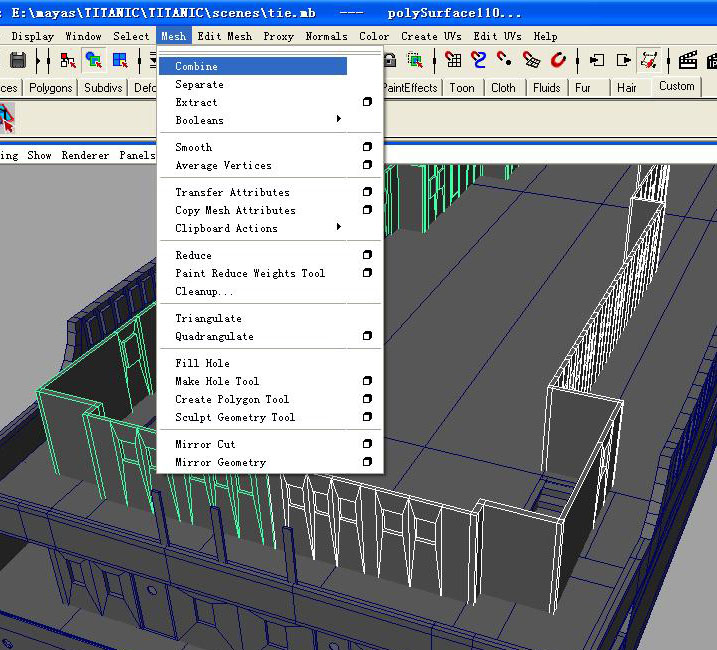717x650 pixels.
Task: Switch to the Custom shelf tab
Action: pos(676,86)
